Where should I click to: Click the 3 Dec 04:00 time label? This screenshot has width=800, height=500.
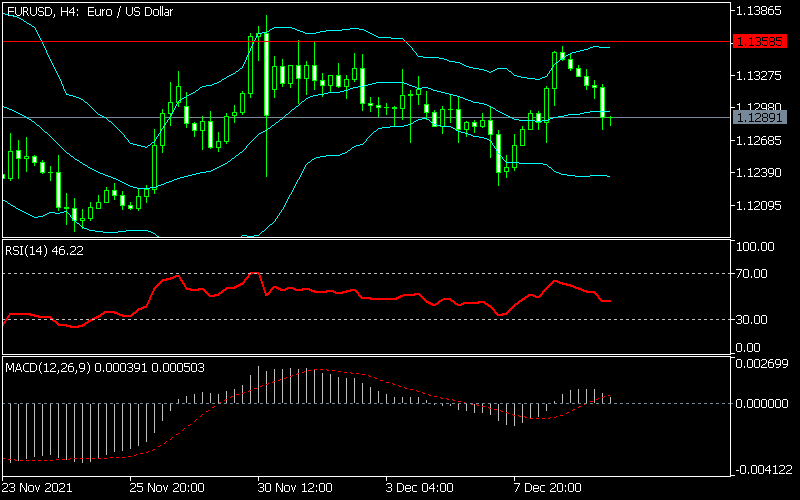coord(419,487)
